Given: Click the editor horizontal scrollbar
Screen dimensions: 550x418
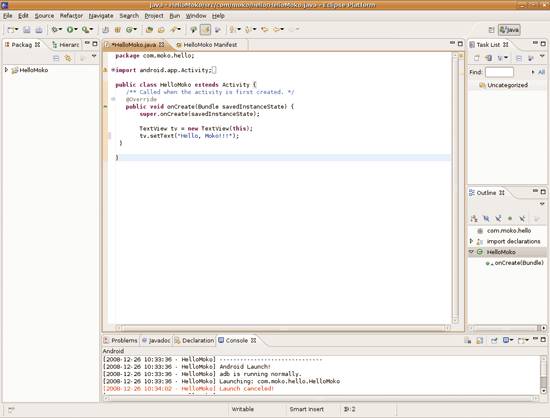Looking at the screenshot, I should (283, 328).
